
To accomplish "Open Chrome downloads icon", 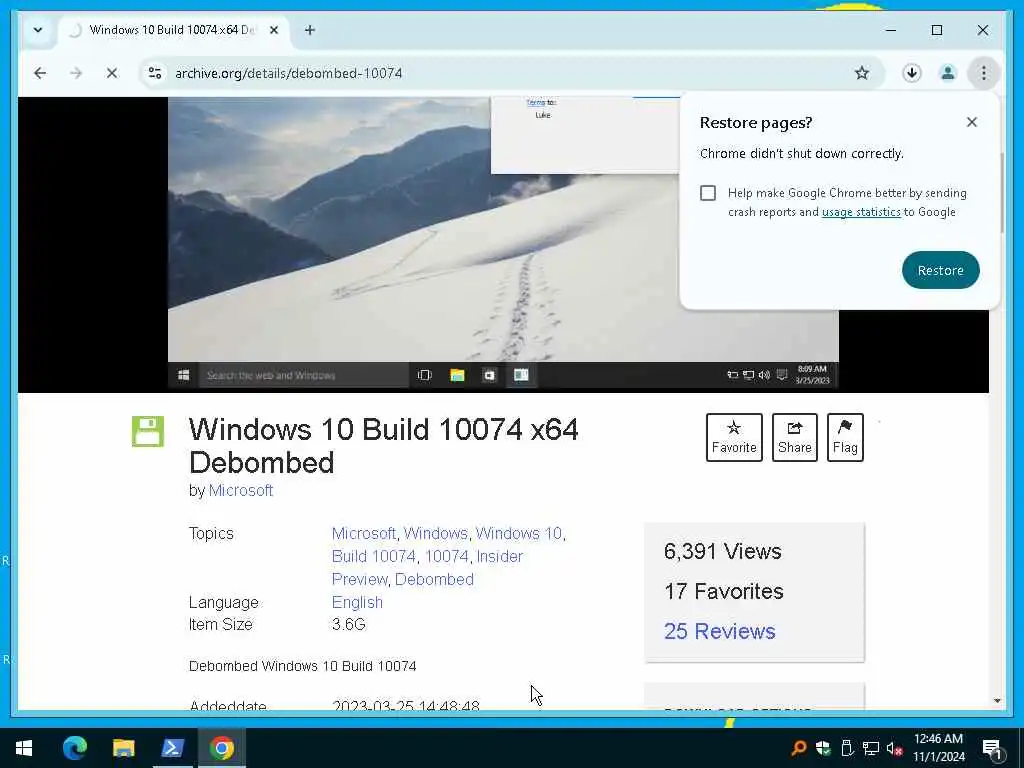I will coord(912,73).
